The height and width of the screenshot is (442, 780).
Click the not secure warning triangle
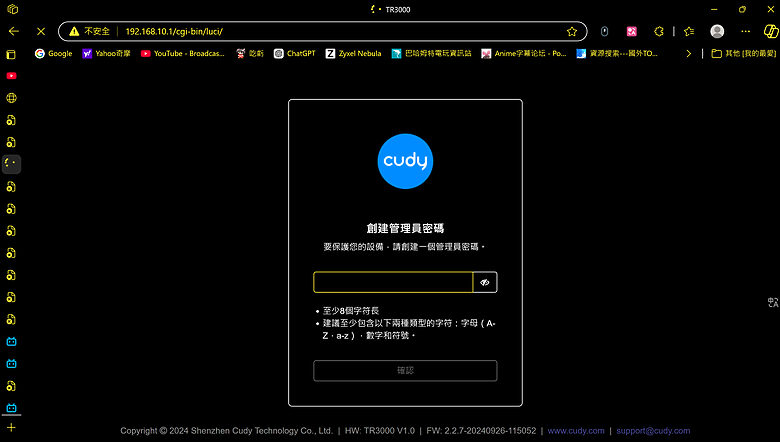(x=74, y=31)
